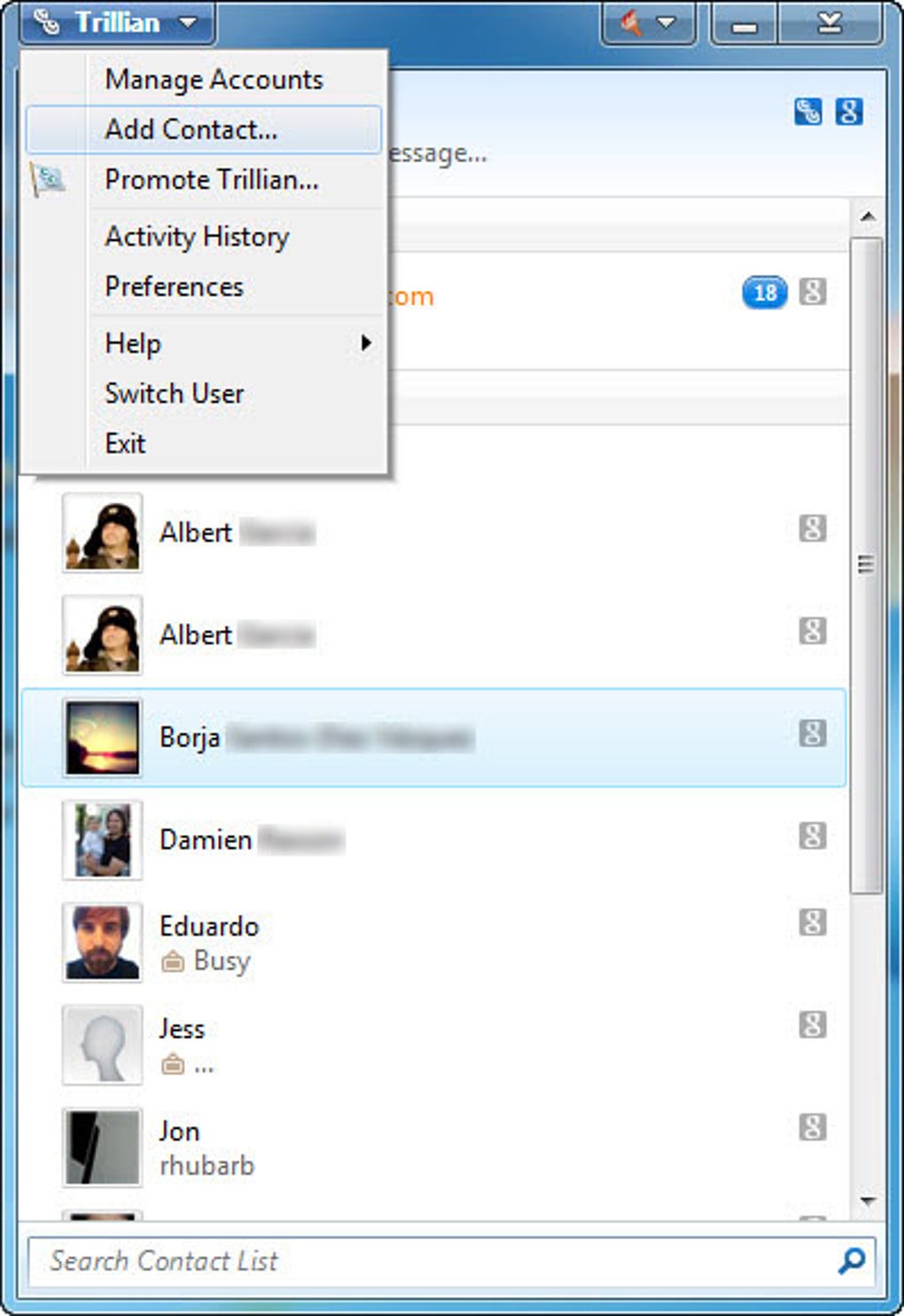This screenshot has width=904, height=1316.
Task: Click the Trillian account icon in header
Action: point(807,113)
